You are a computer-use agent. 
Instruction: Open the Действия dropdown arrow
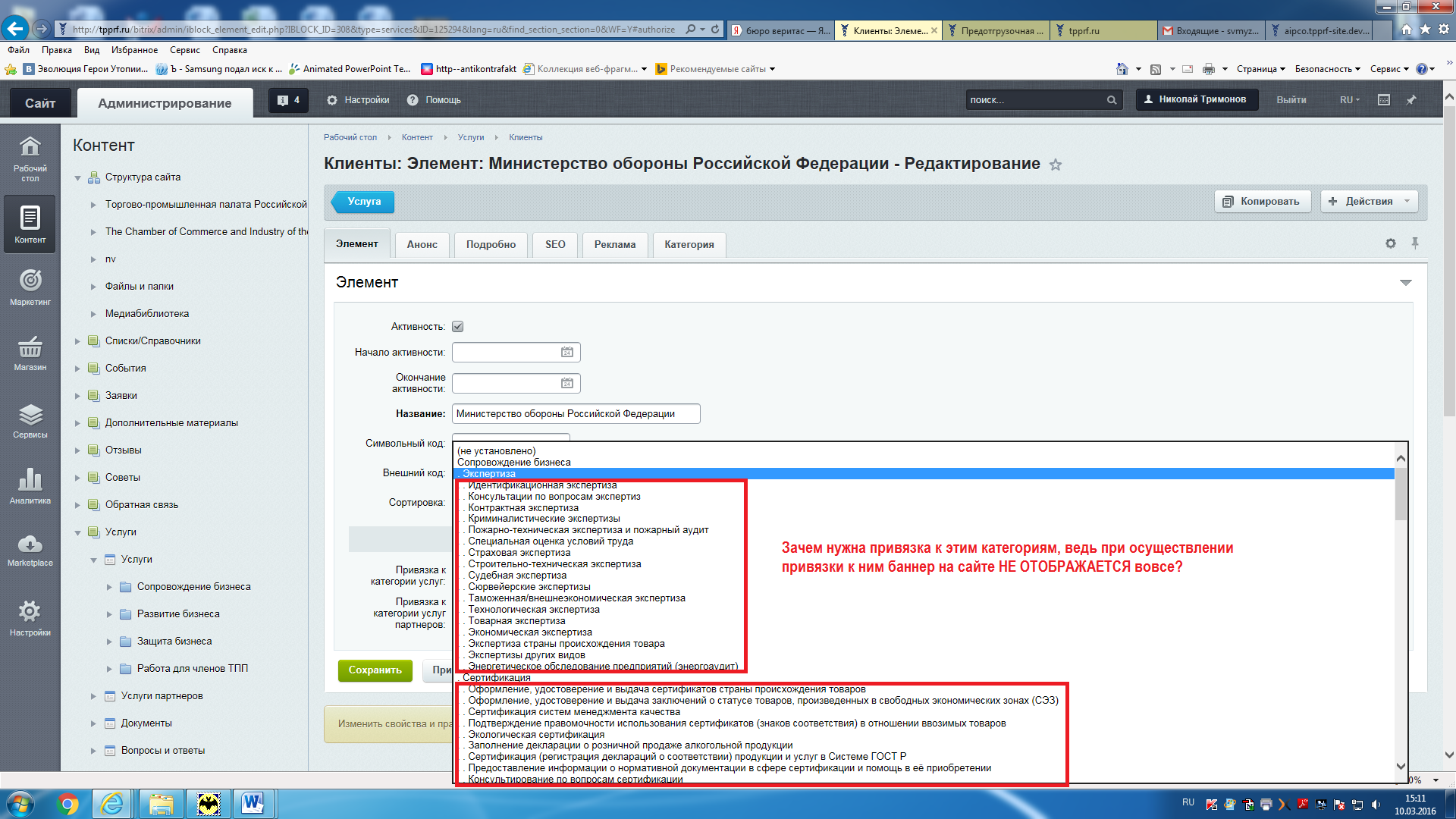coord(1407,202)
